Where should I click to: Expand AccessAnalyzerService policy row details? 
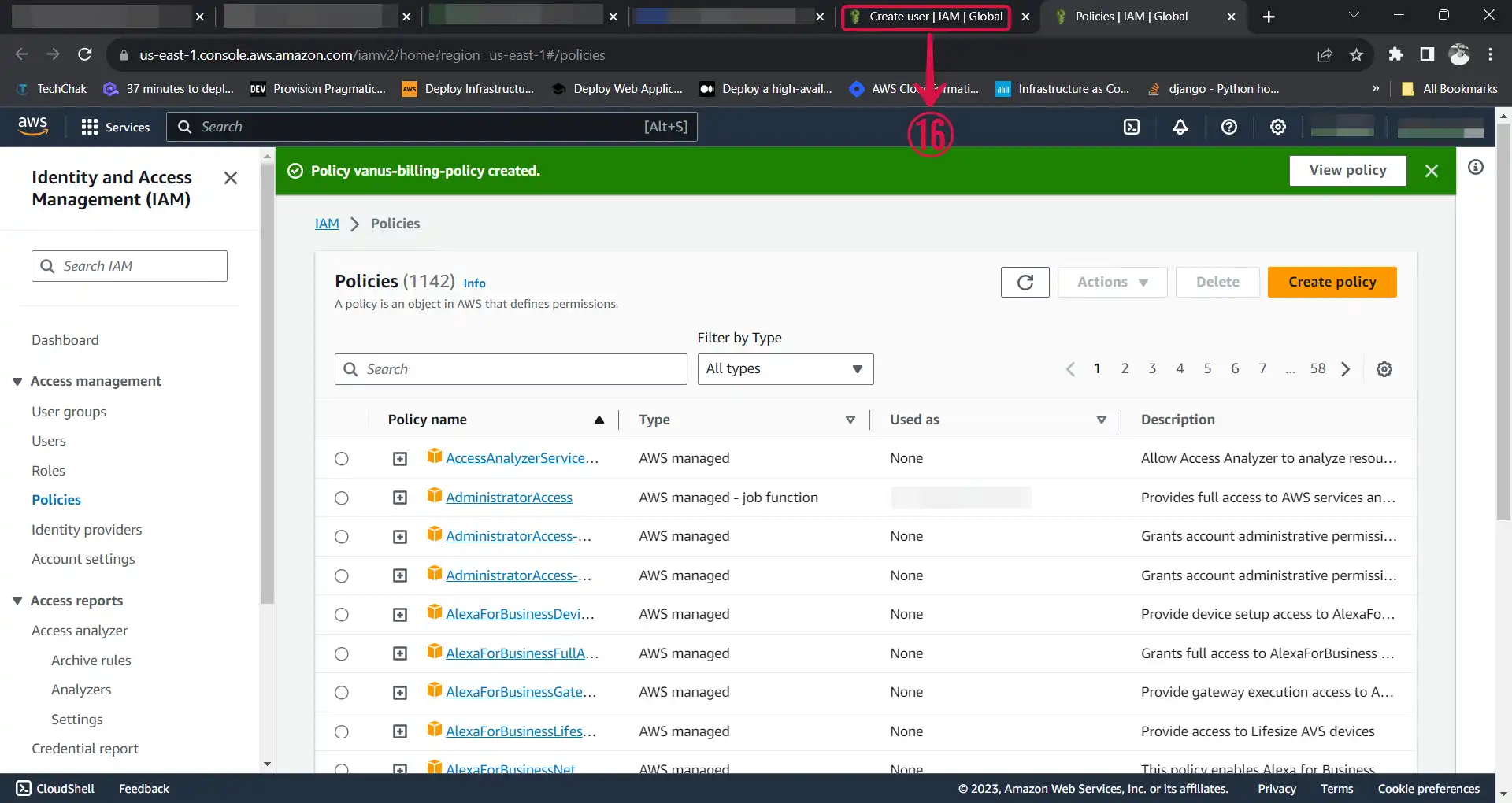point(400,459)
